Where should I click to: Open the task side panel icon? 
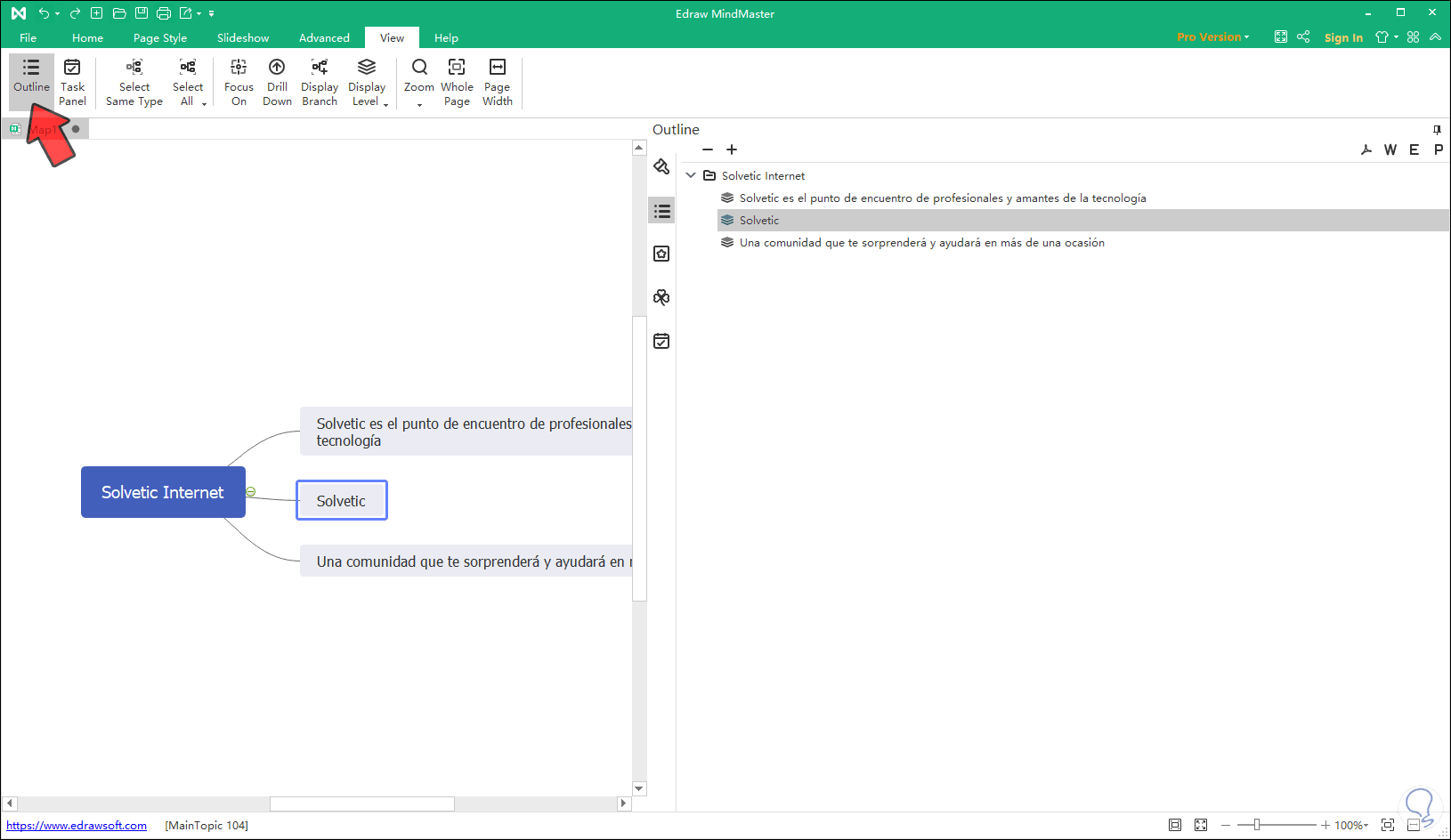pyautogui.click(x=661, y=341)
